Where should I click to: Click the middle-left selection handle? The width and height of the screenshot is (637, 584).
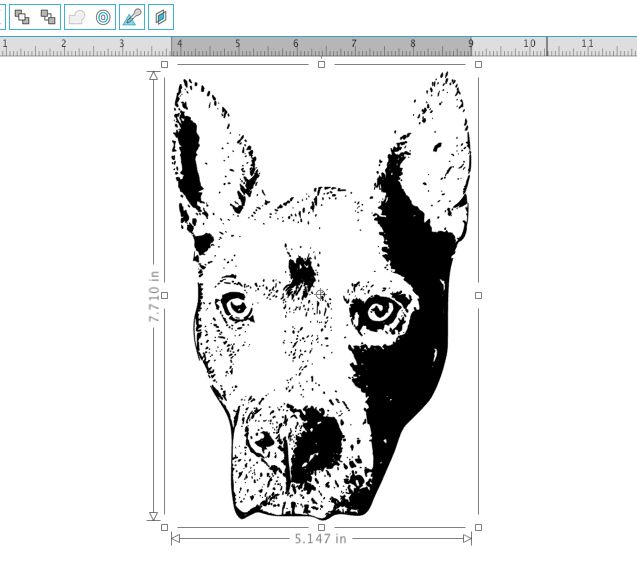pyautogui.click(x=165, y=296)
